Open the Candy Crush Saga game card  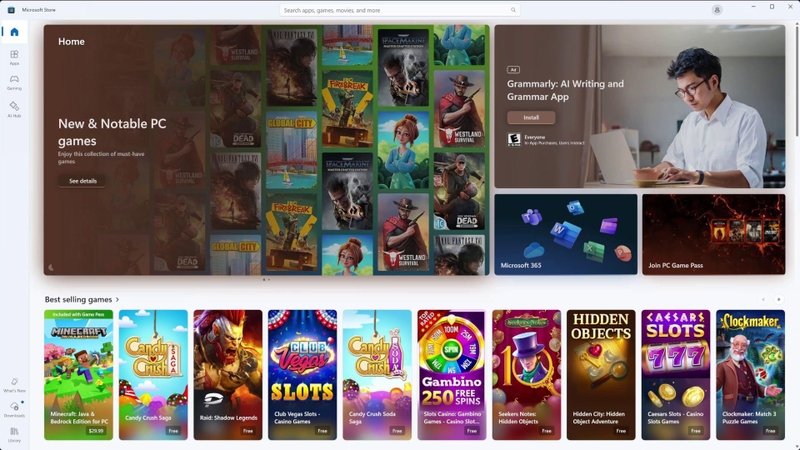coord(153,375)
